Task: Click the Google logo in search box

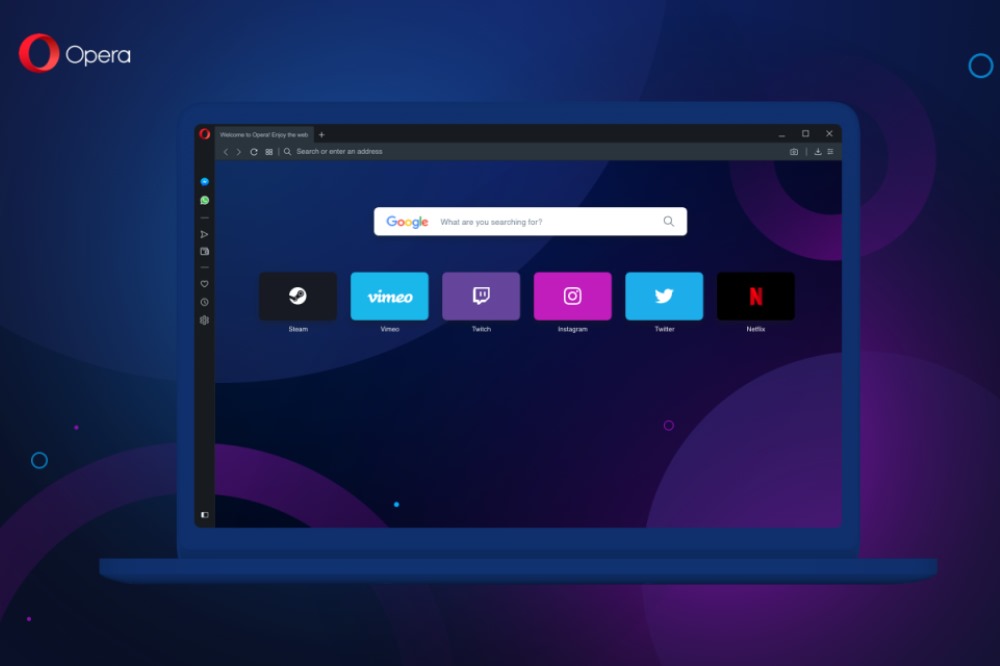Action: pos(407,222)
